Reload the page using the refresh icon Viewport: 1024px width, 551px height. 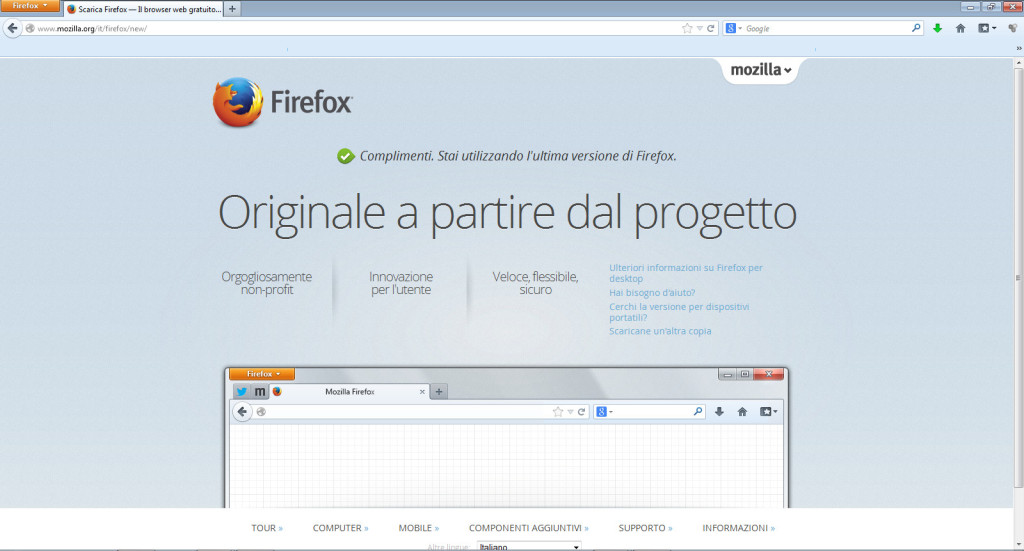pyautogui.click(x=711, y=28)
